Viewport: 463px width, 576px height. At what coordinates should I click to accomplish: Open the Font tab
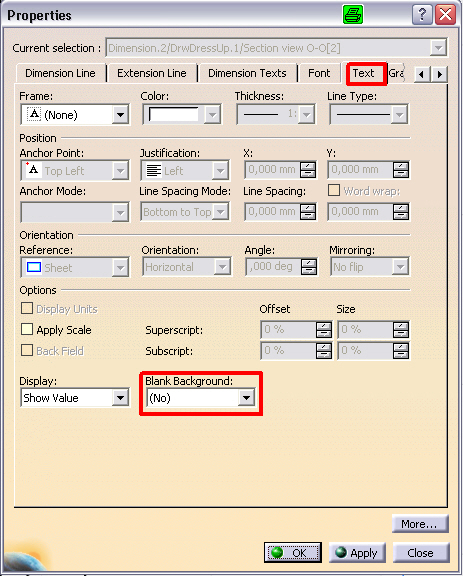click(x=319, y=73)
